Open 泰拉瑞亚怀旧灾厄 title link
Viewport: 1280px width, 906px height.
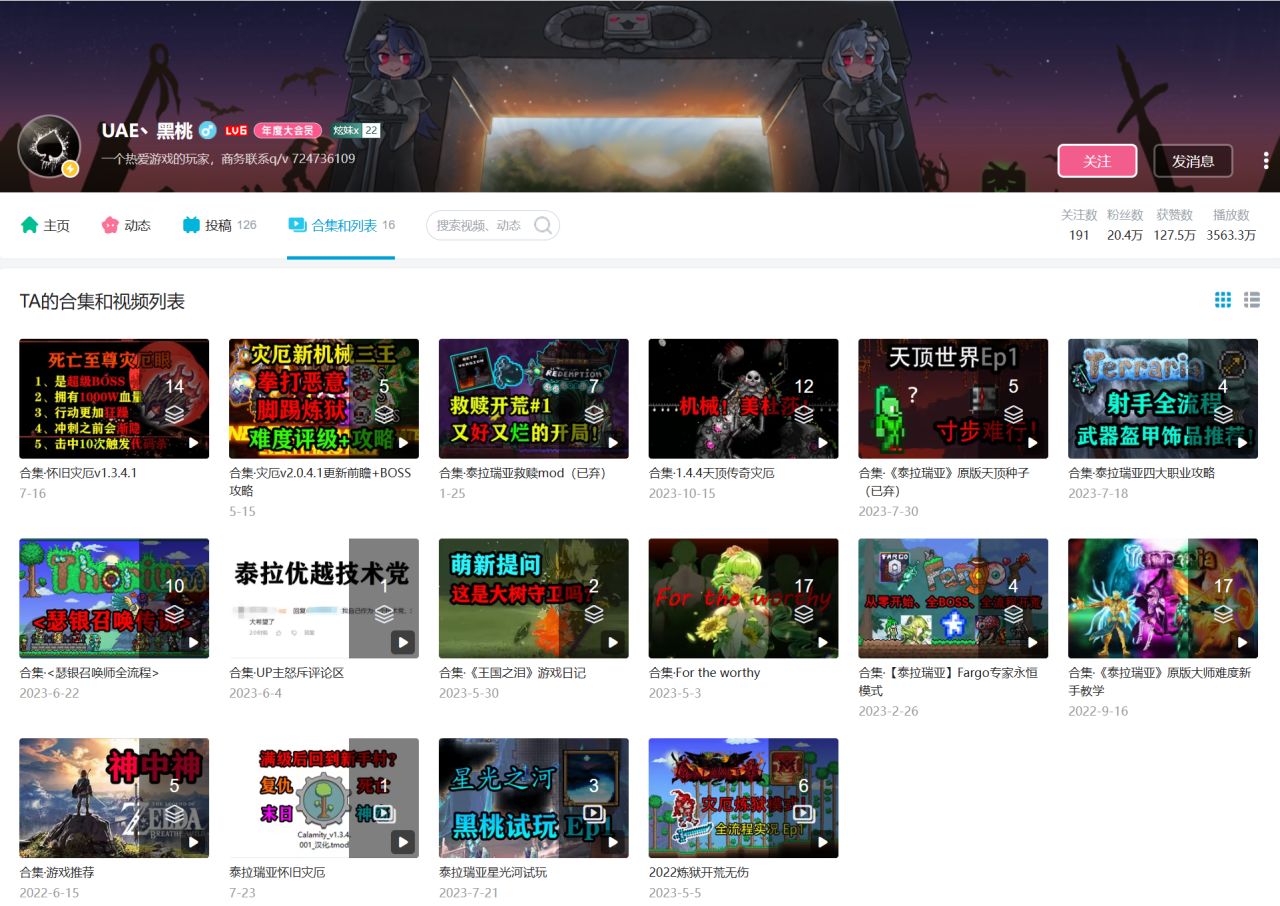tap(277, 873)
